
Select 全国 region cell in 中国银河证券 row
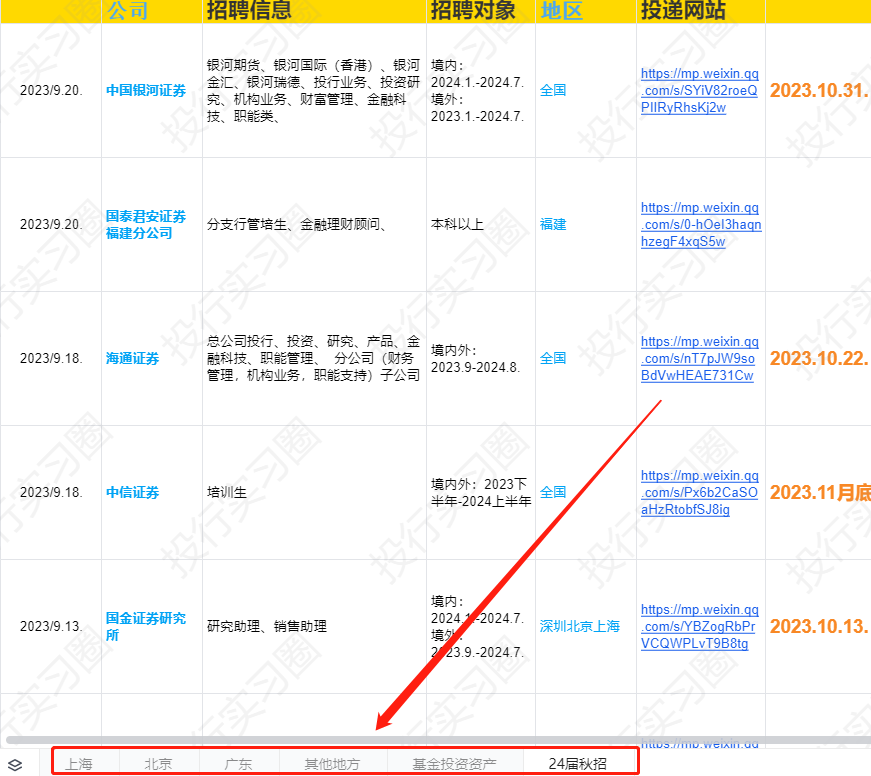[586, 90]
